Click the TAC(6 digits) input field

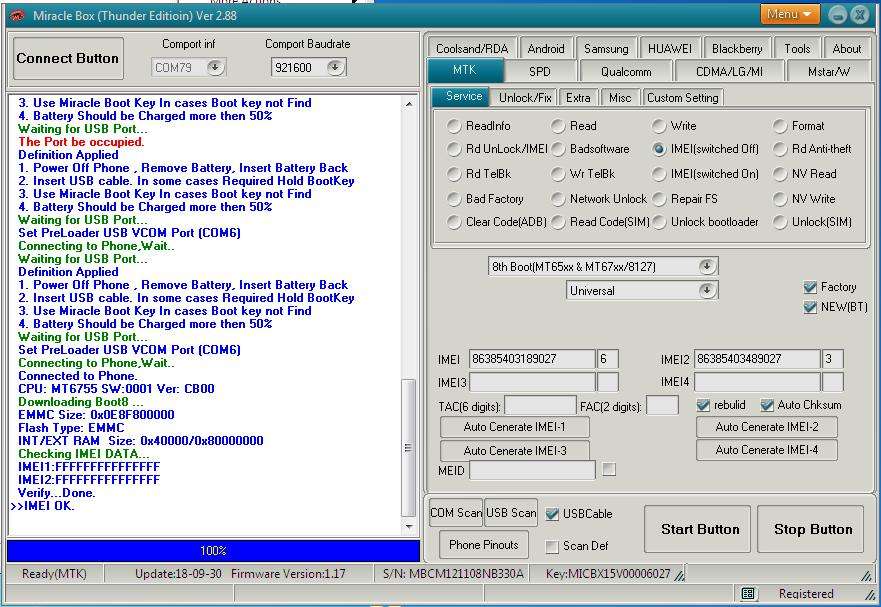541,406
